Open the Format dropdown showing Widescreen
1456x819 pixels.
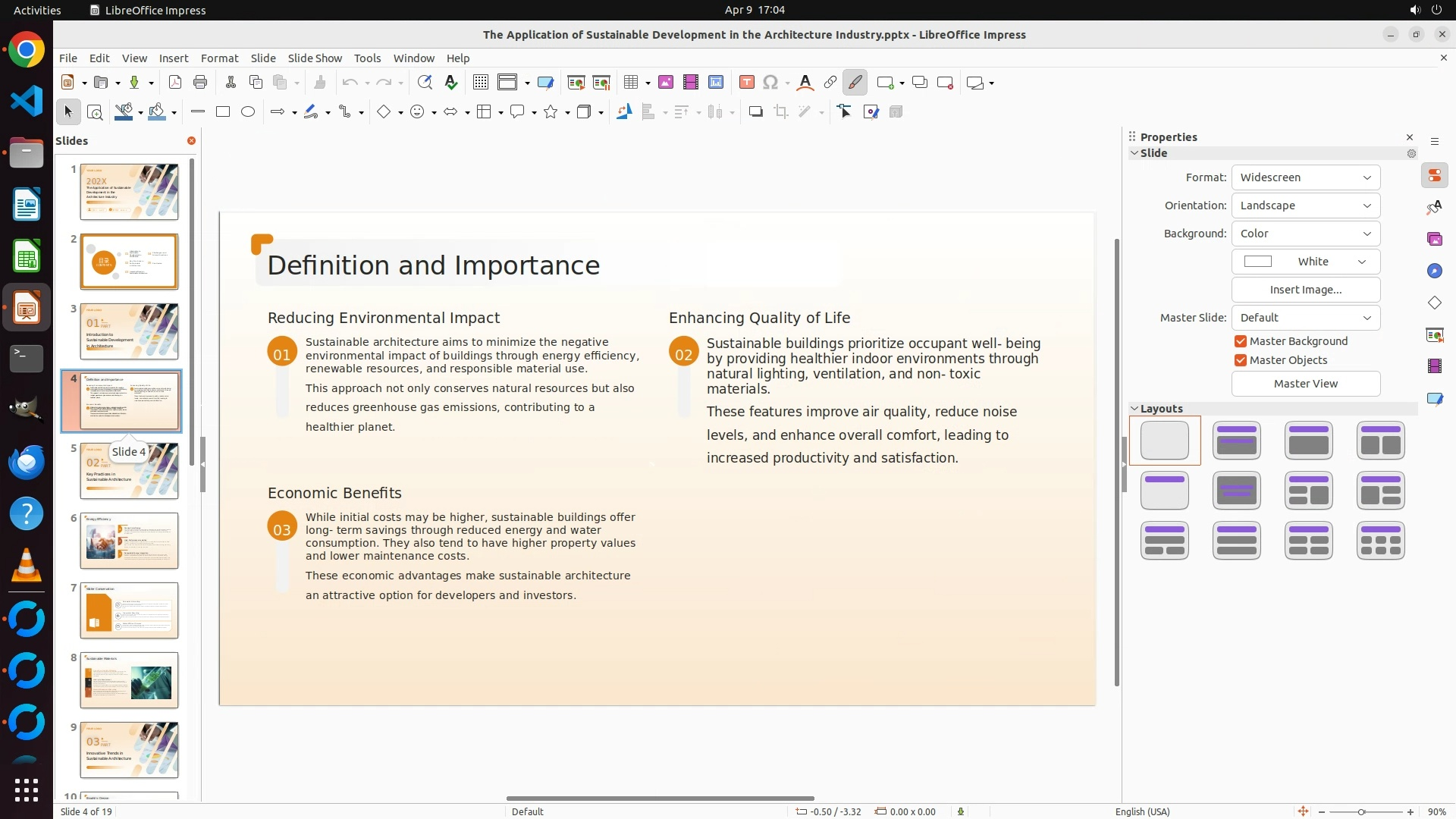(1305, 177)
